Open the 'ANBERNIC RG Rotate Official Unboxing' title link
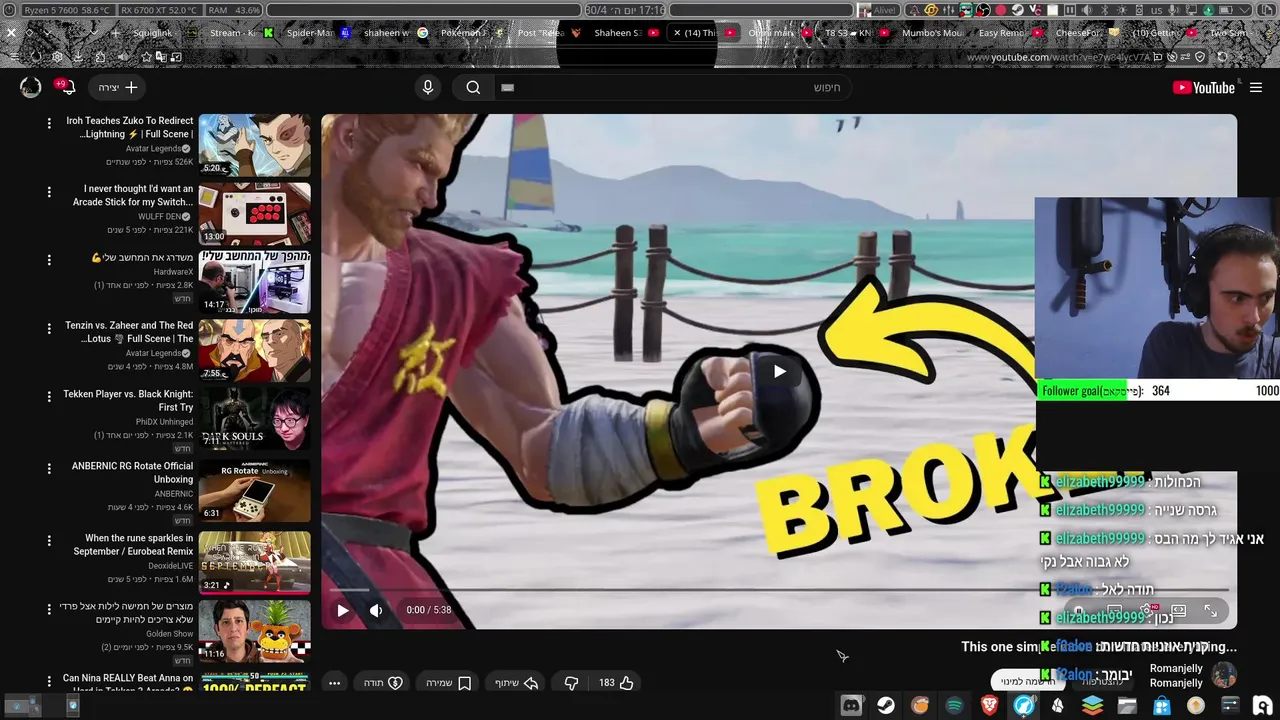The height and width of the screenshot is (720, 1280). 133,473
